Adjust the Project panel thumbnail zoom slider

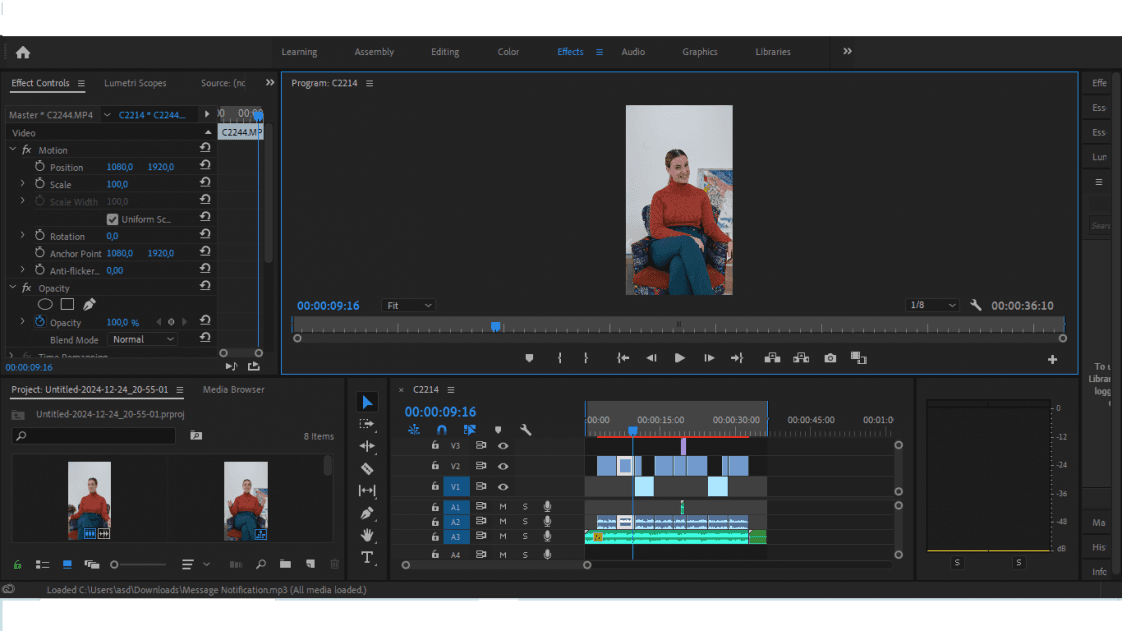[x=139, y=564]
